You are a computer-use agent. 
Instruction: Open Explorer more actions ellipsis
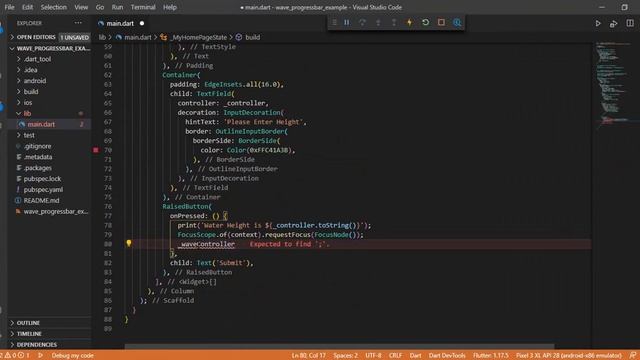point(78,23)
